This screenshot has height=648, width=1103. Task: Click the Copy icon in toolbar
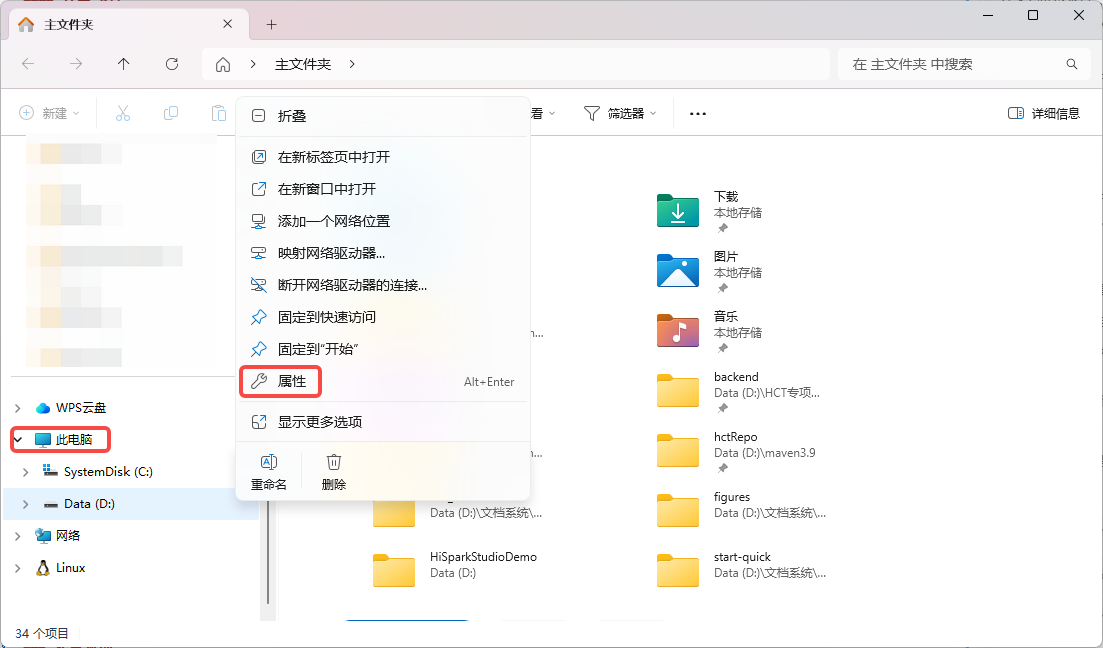coord(170,113)
